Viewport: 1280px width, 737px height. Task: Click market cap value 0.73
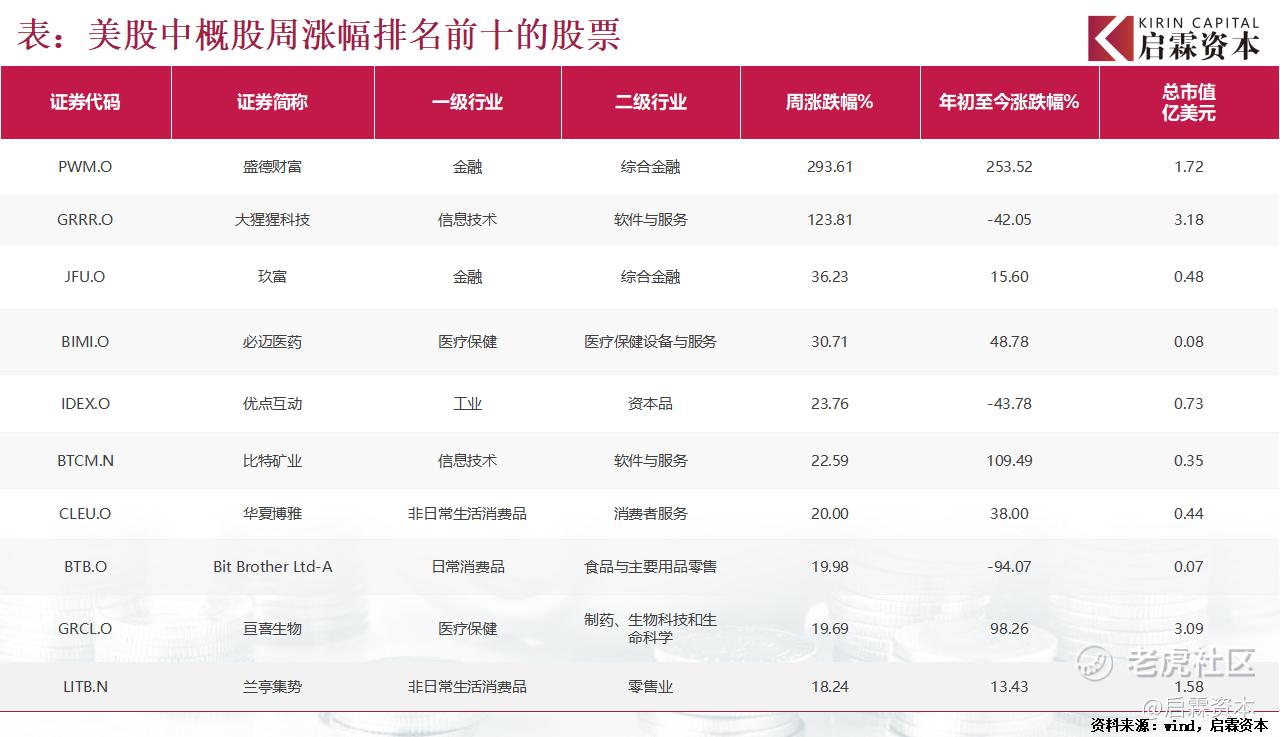pos(1189,403)
